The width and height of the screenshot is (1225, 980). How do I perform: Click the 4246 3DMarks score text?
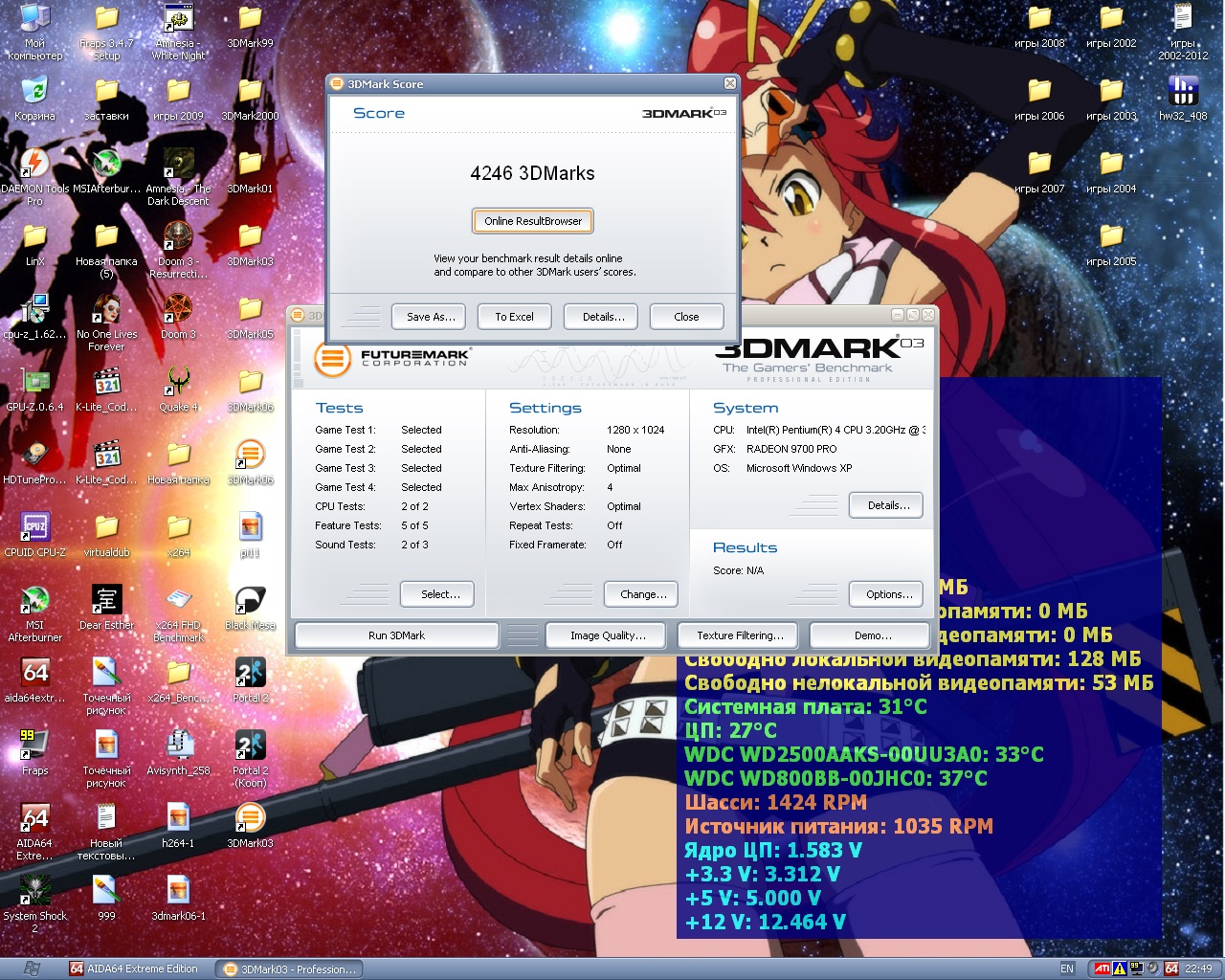pyautogui.click(x=532, y=173)
